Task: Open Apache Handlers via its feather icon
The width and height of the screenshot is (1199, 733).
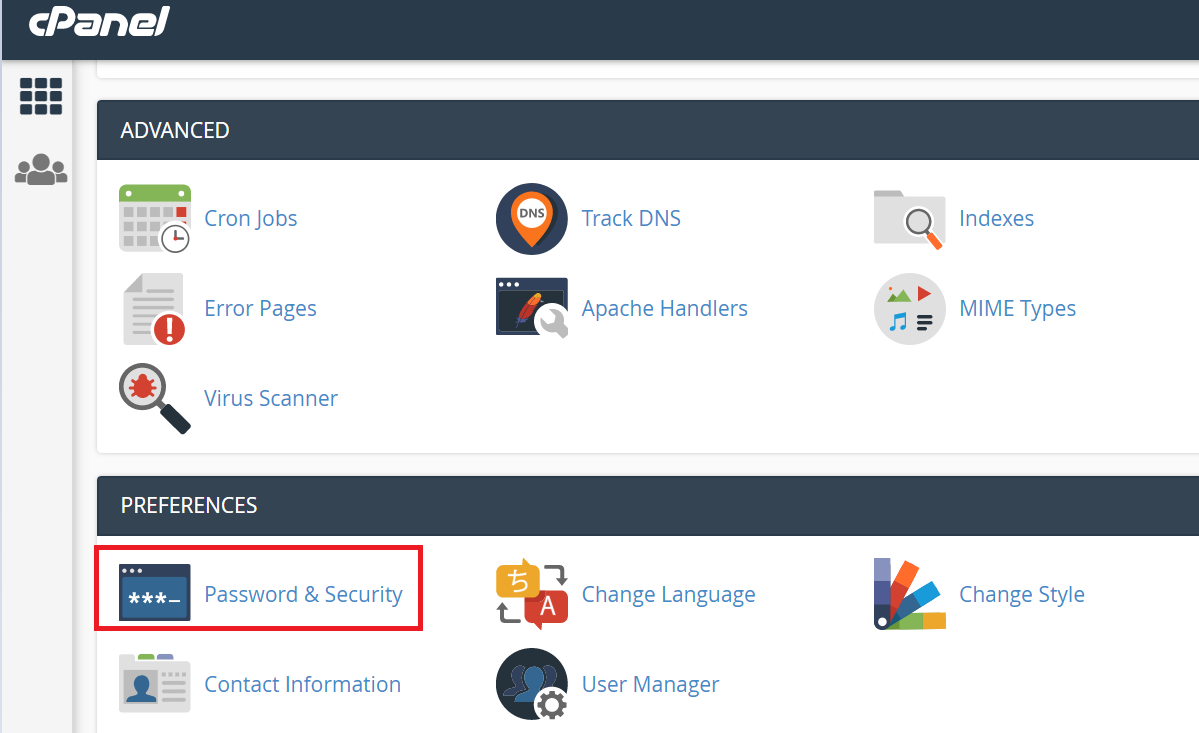Action: (531, 308)
